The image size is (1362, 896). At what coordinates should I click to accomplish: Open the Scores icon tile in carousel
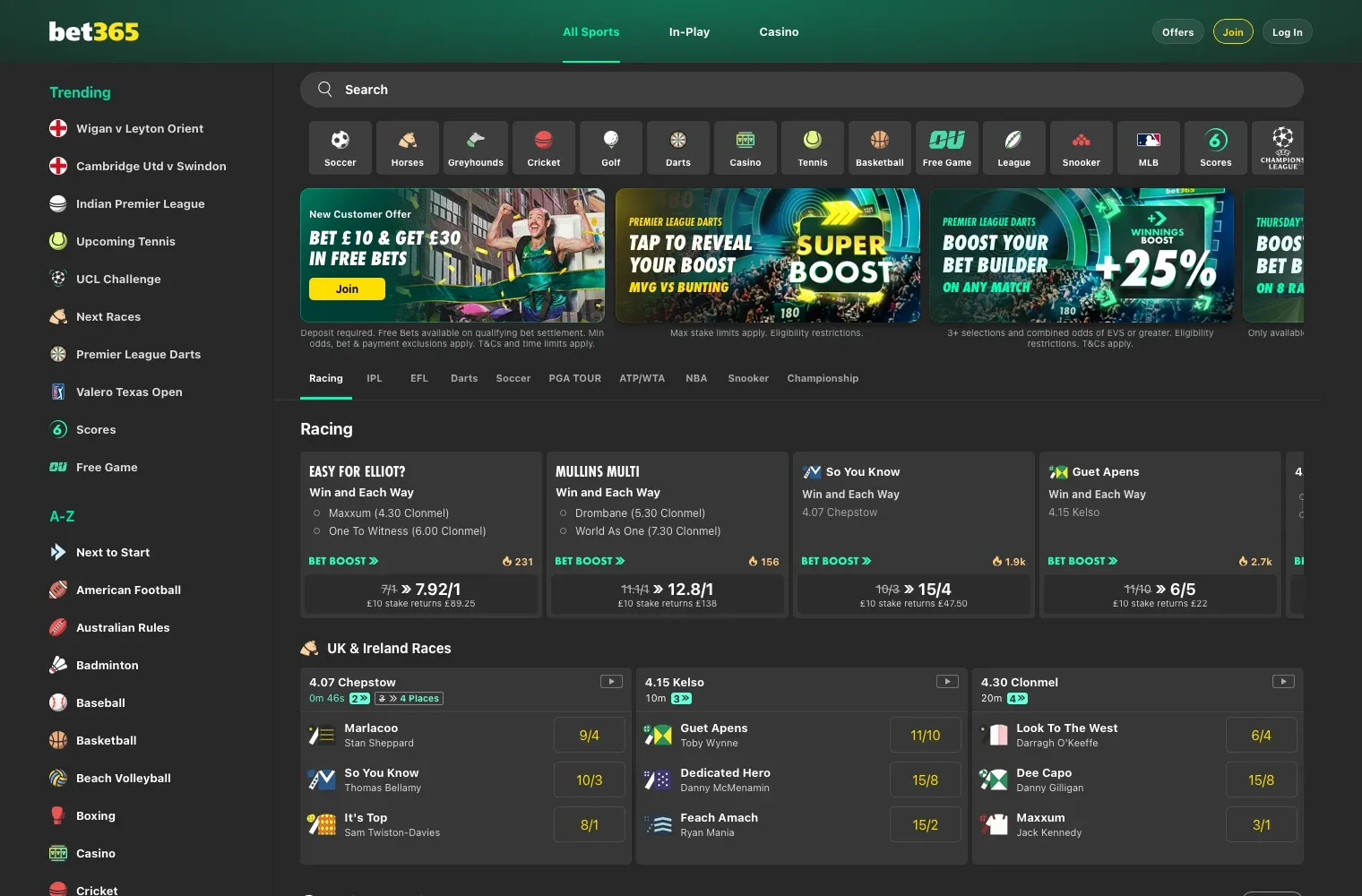click(x=1216, y=147)
